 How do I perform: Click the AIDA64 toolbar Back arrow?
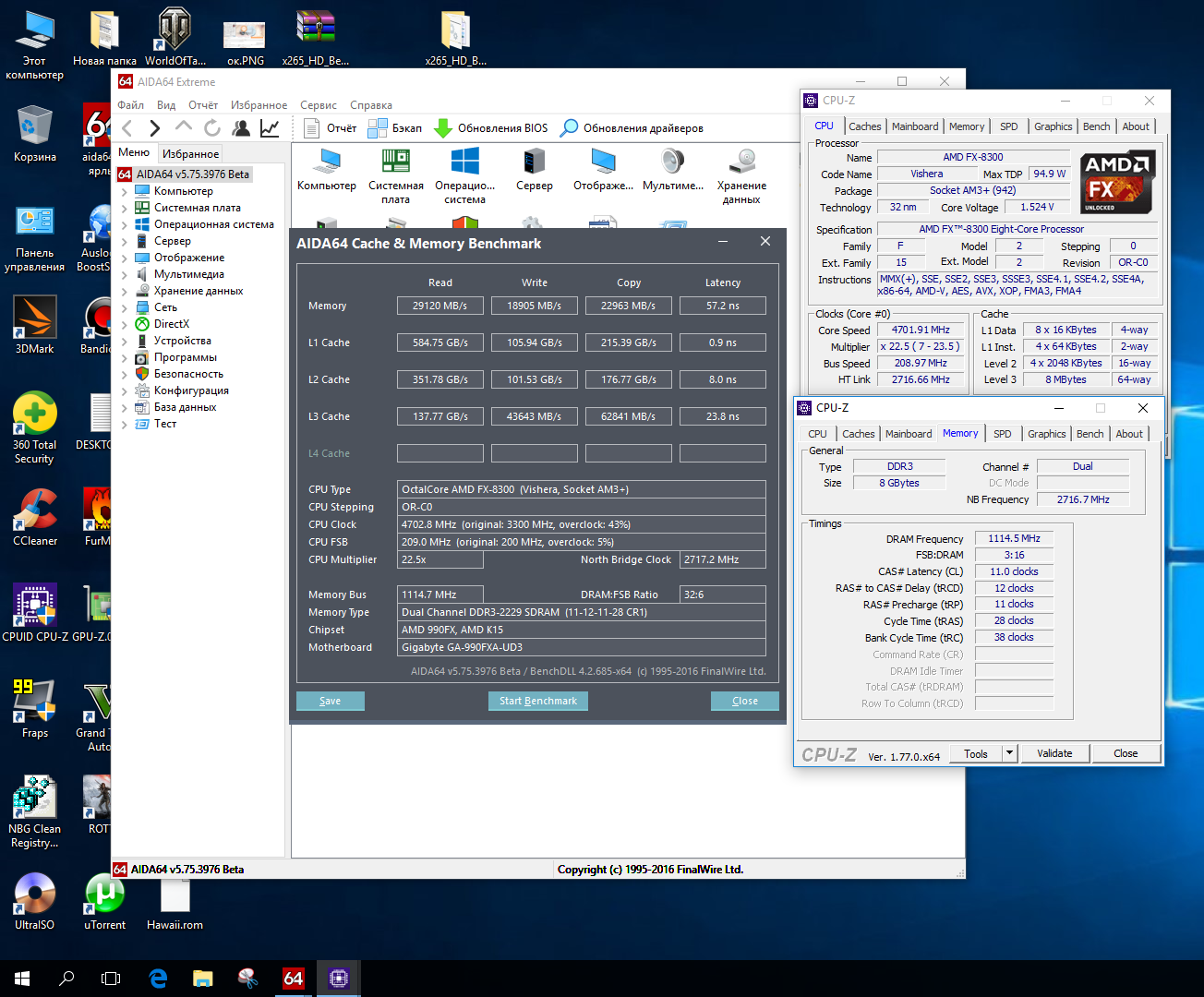pos(127,128)
